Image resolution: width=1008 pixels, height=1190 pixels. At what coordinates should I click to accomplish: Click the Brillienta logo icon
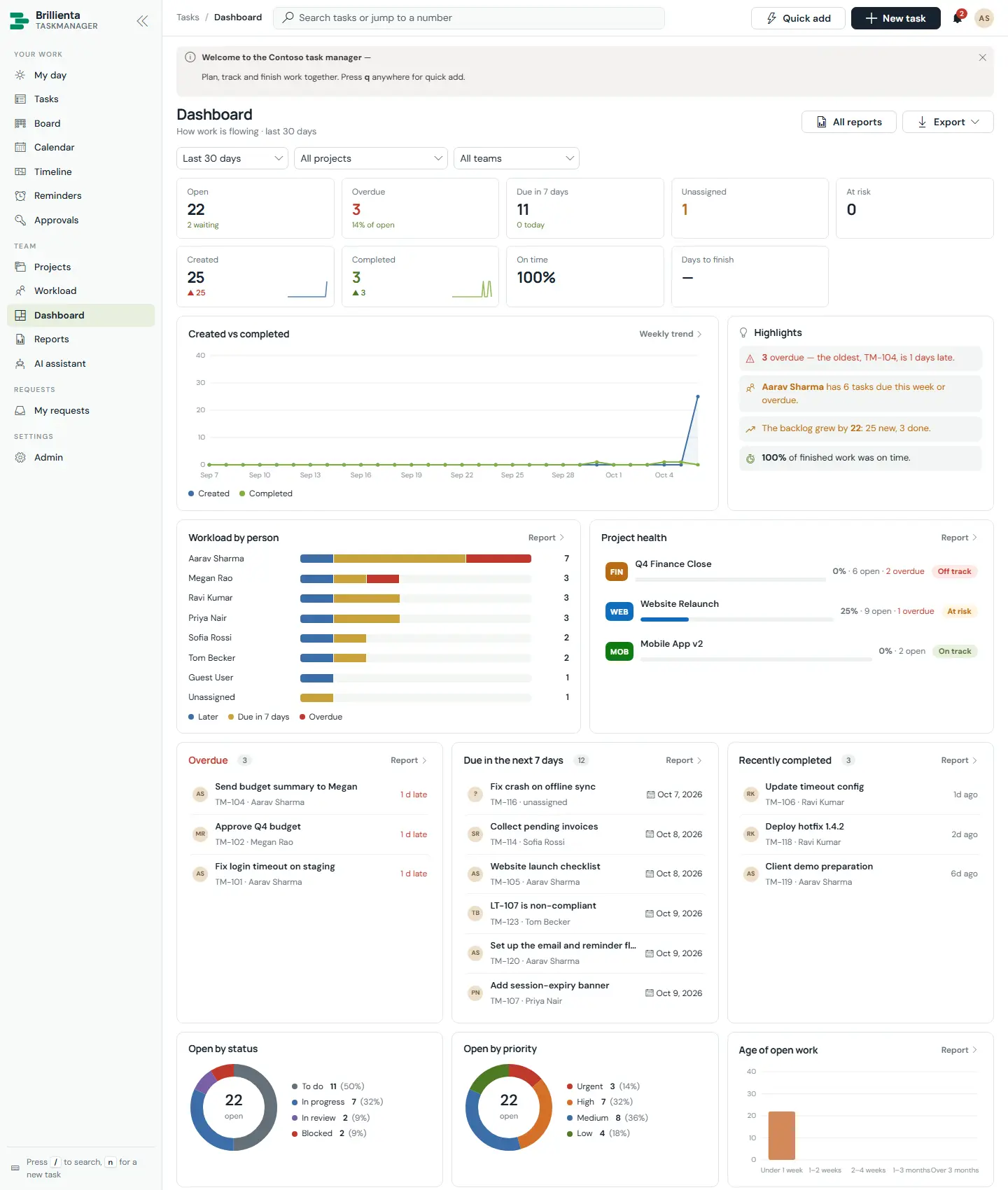(20, 20)
